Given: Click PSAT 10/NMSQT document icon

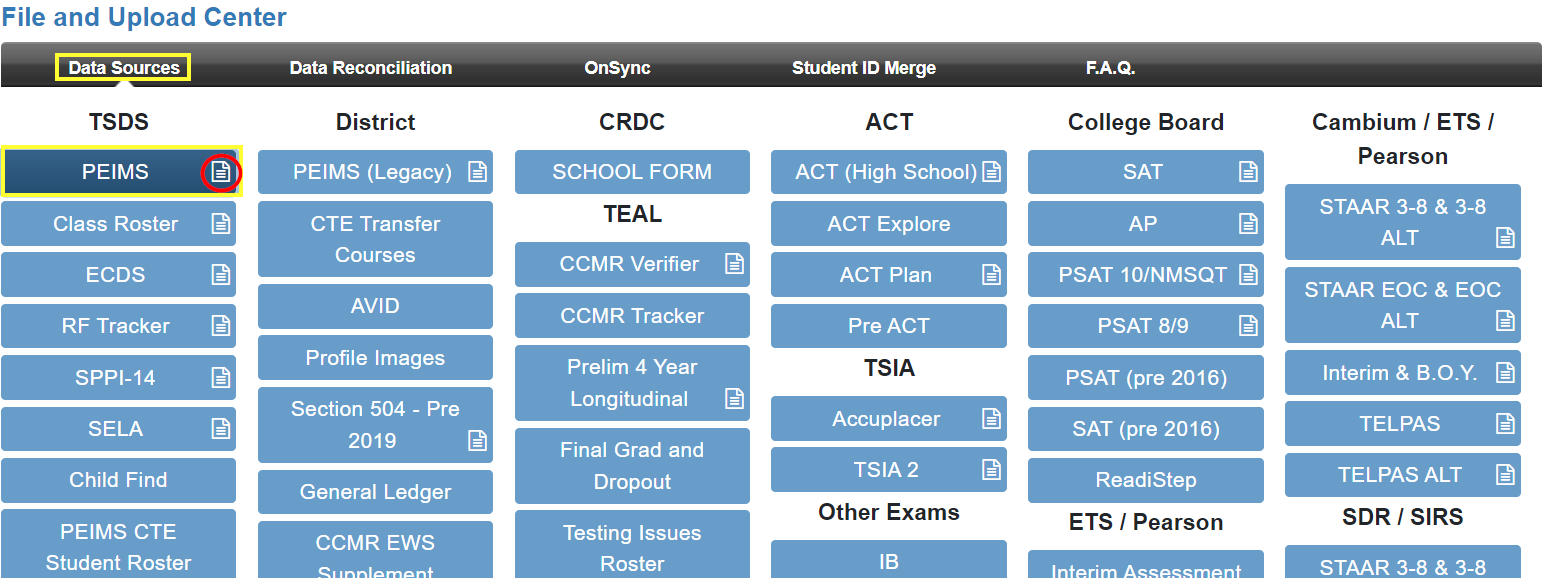Looking at the screenshot, I should [1248, 275].
